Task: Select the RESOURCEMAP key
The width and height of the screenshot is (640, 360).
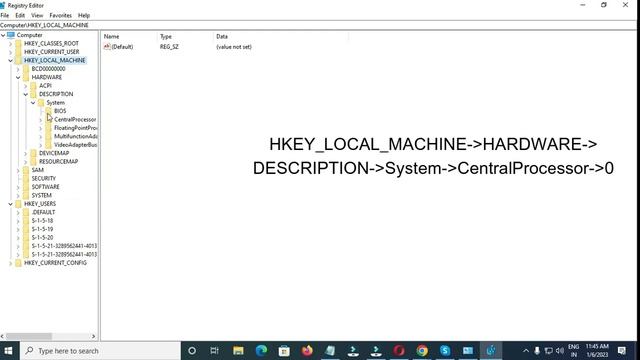Action: click(x=58, y=162)
